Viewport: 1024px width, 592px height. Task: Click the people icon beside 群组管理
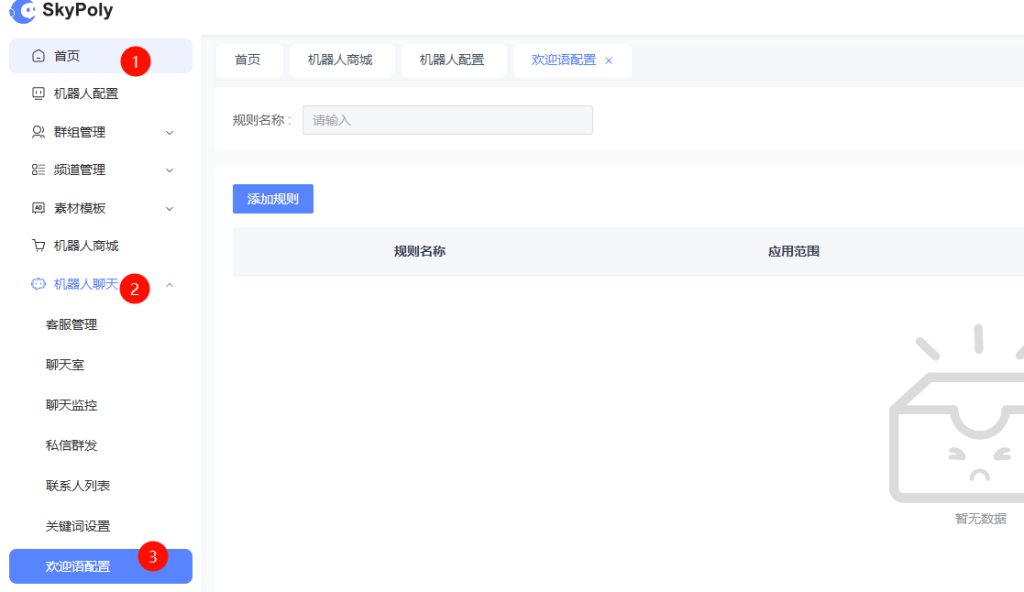click(38, 132)
